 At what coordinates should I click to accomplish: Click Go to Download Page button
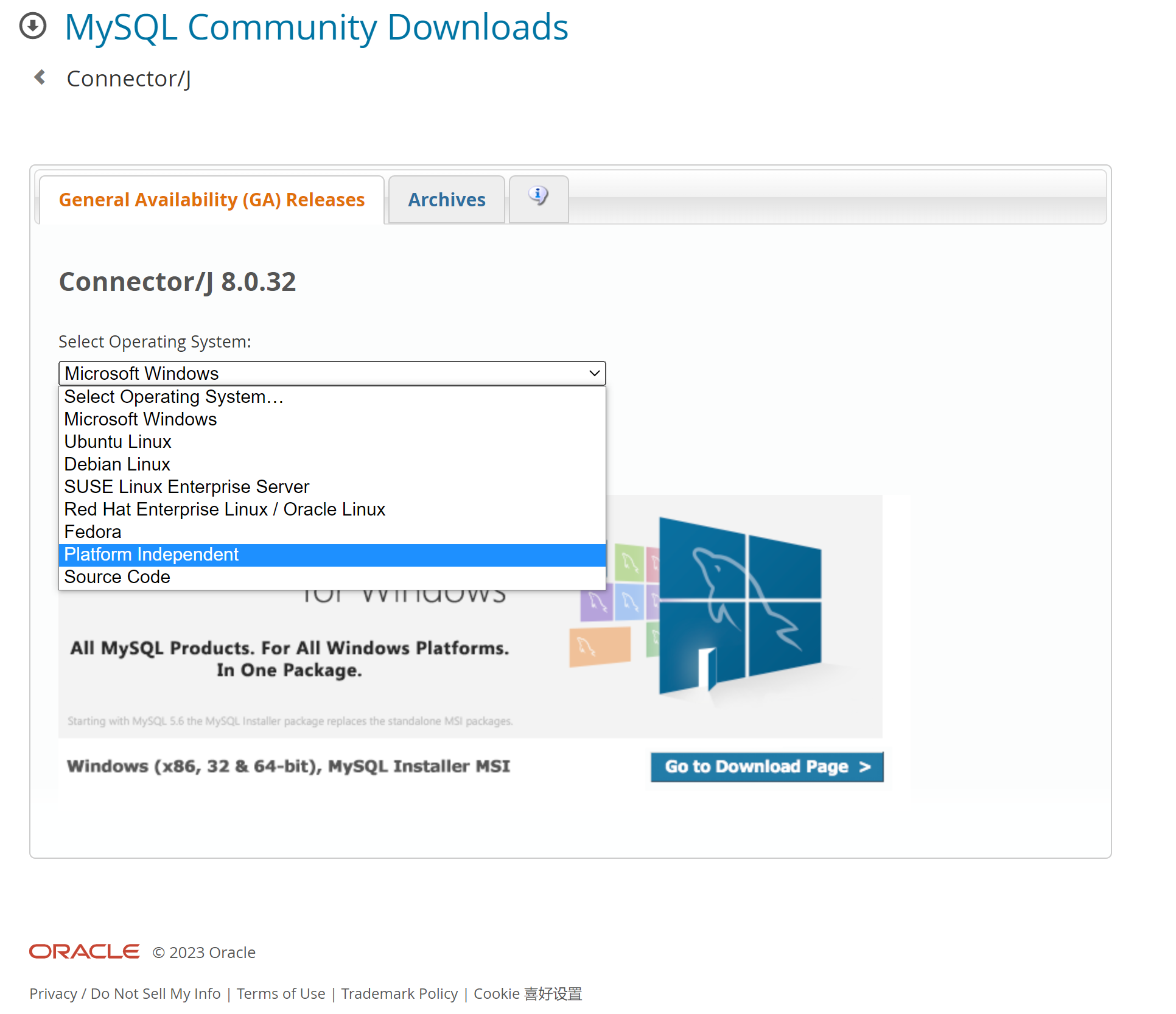767,766
